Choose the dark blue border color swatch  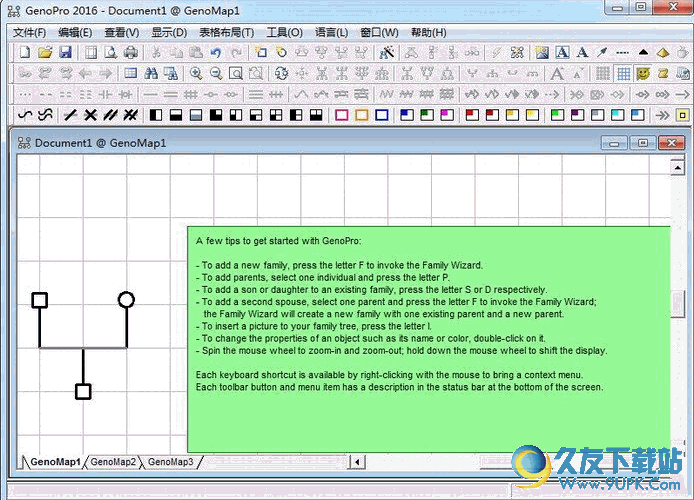tap(382, 115)
